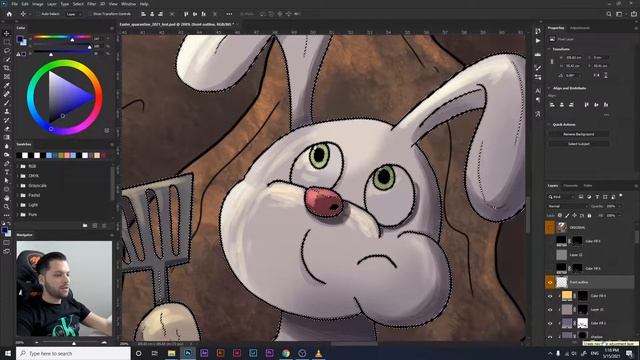Switch to the Paths tab
The width and height of the screenshot is (640, 360).
point(588,186)
